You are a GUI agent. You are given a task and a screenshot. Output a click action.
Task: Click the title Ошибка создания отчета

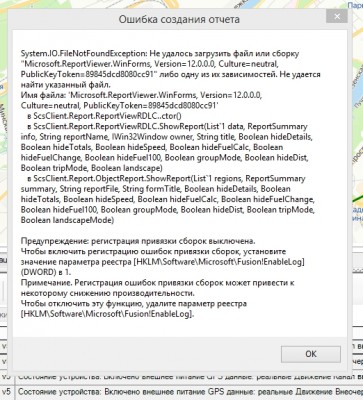tap(179, 19)
